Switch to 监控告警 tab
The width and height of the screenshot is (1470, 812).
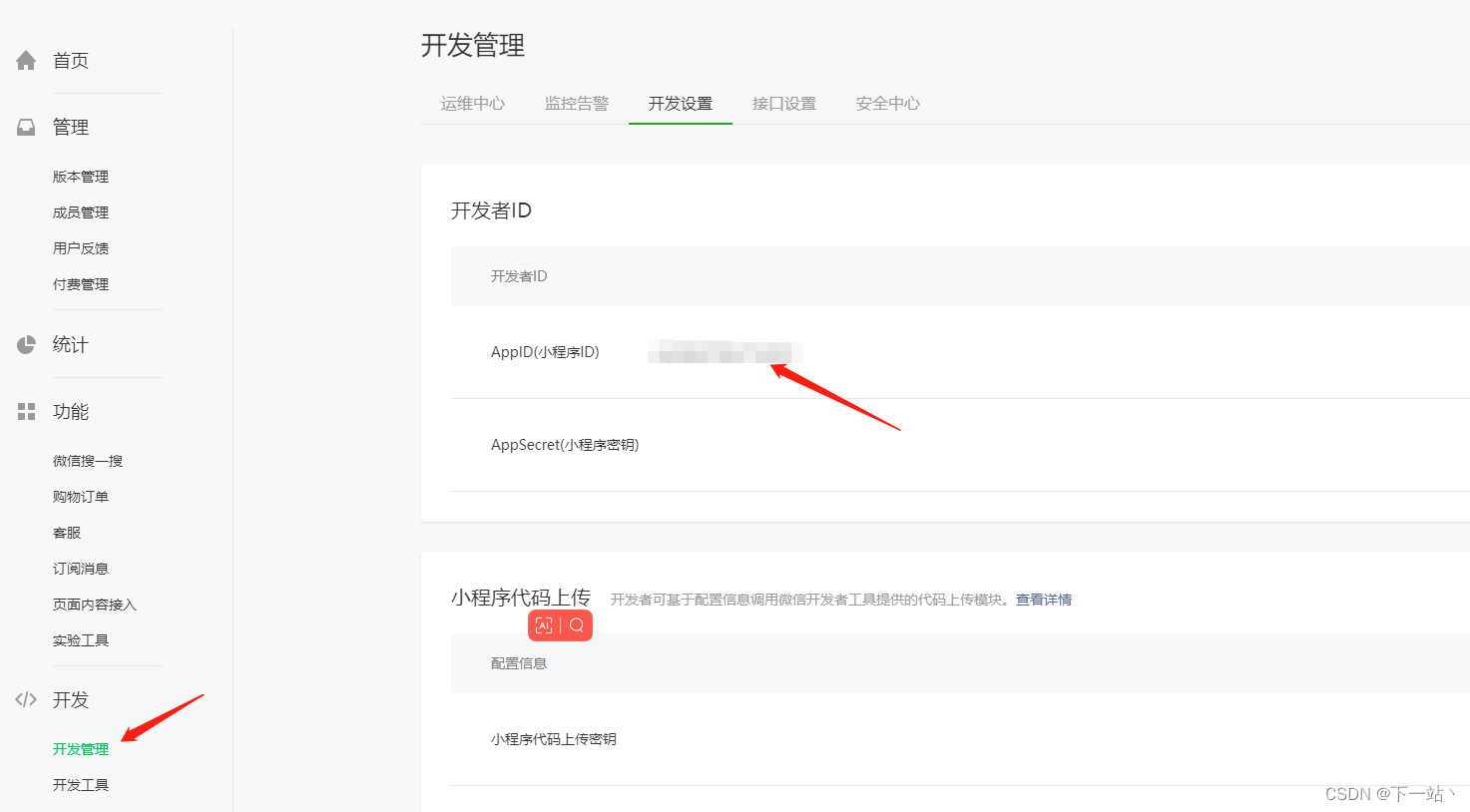[577, 104]
